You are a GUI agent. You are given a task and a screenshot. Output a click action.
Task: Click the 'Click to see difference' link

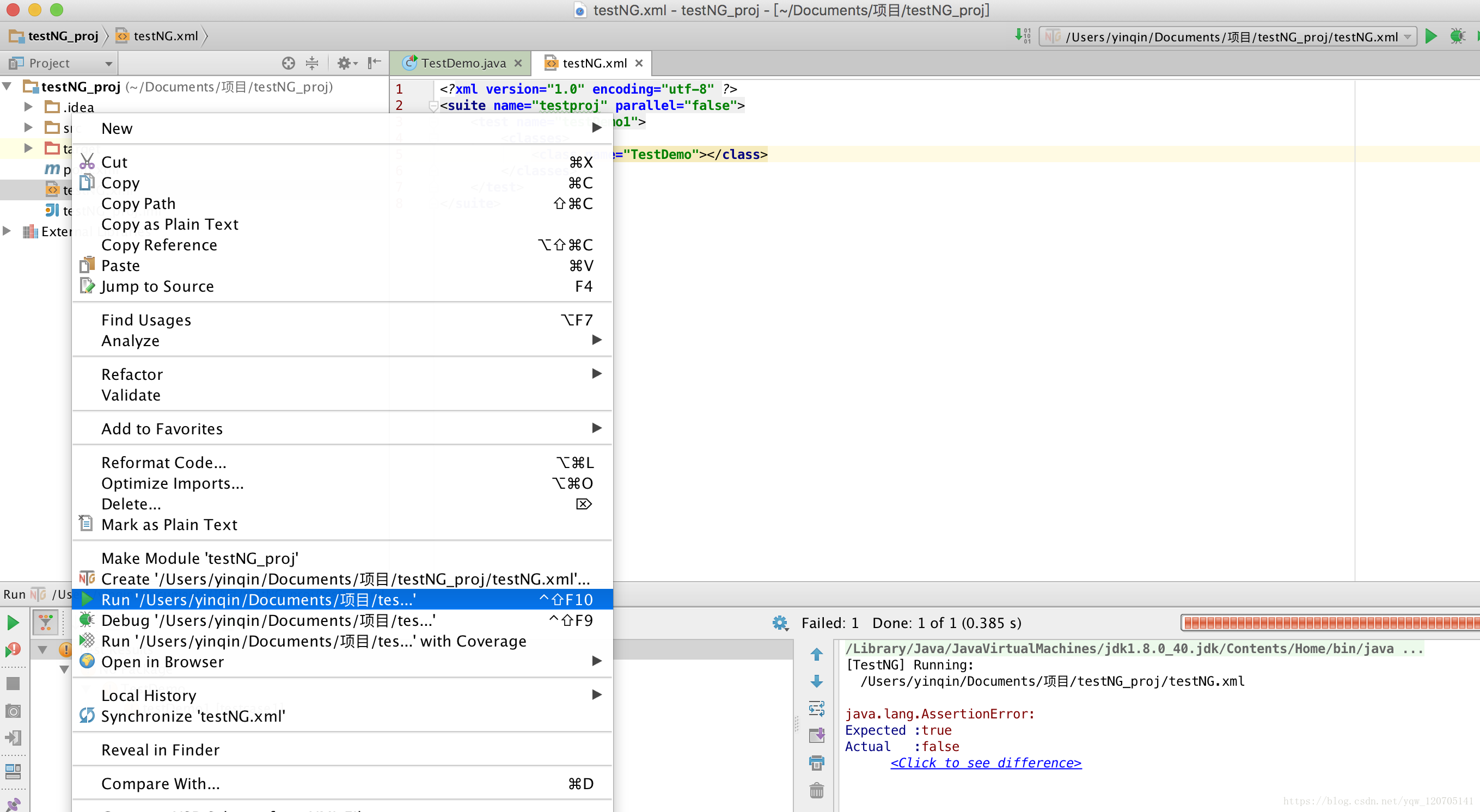pyautogui.click(x=986, y=762)
